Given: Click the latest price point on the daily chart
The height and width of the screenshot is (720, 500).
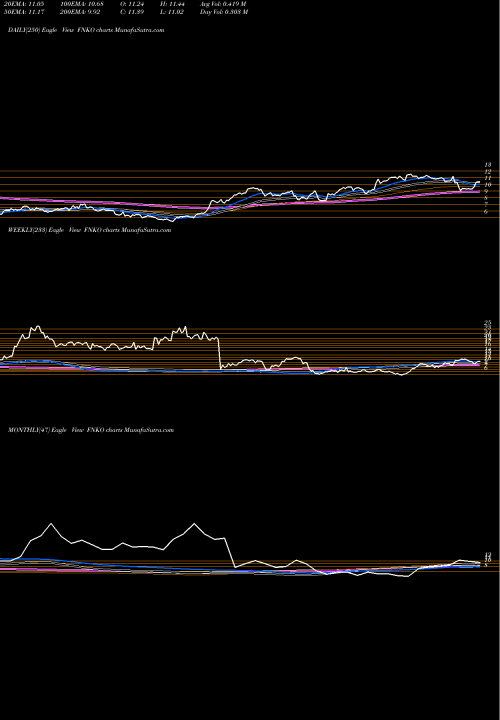Looking at the screenshot, I should coord(479,182).
